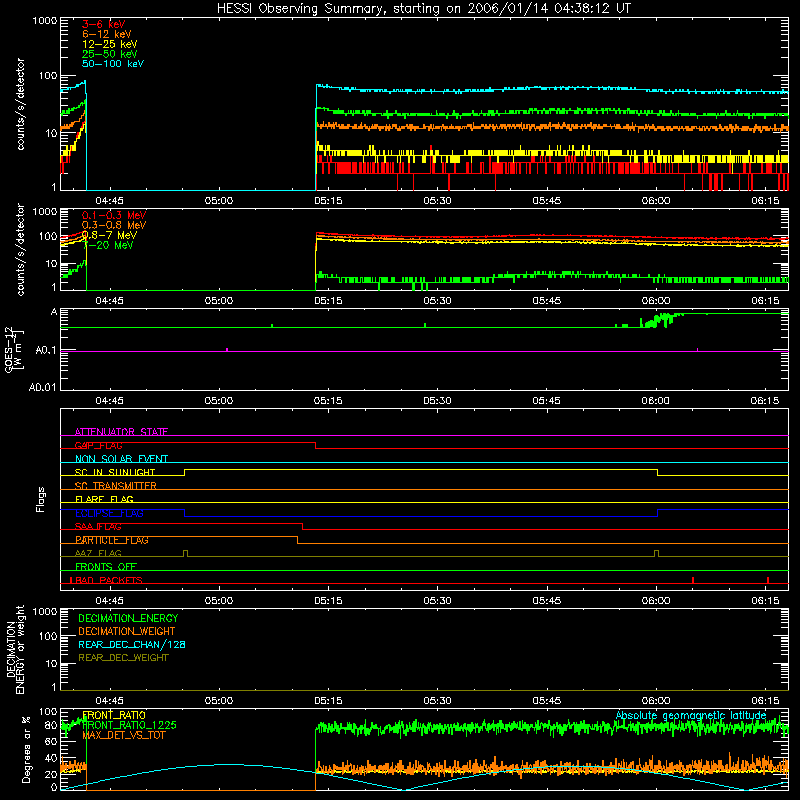The width and height of the screenshot is (800, 800).
Task: Click the Flags axis label
Action: coord(40,499)
